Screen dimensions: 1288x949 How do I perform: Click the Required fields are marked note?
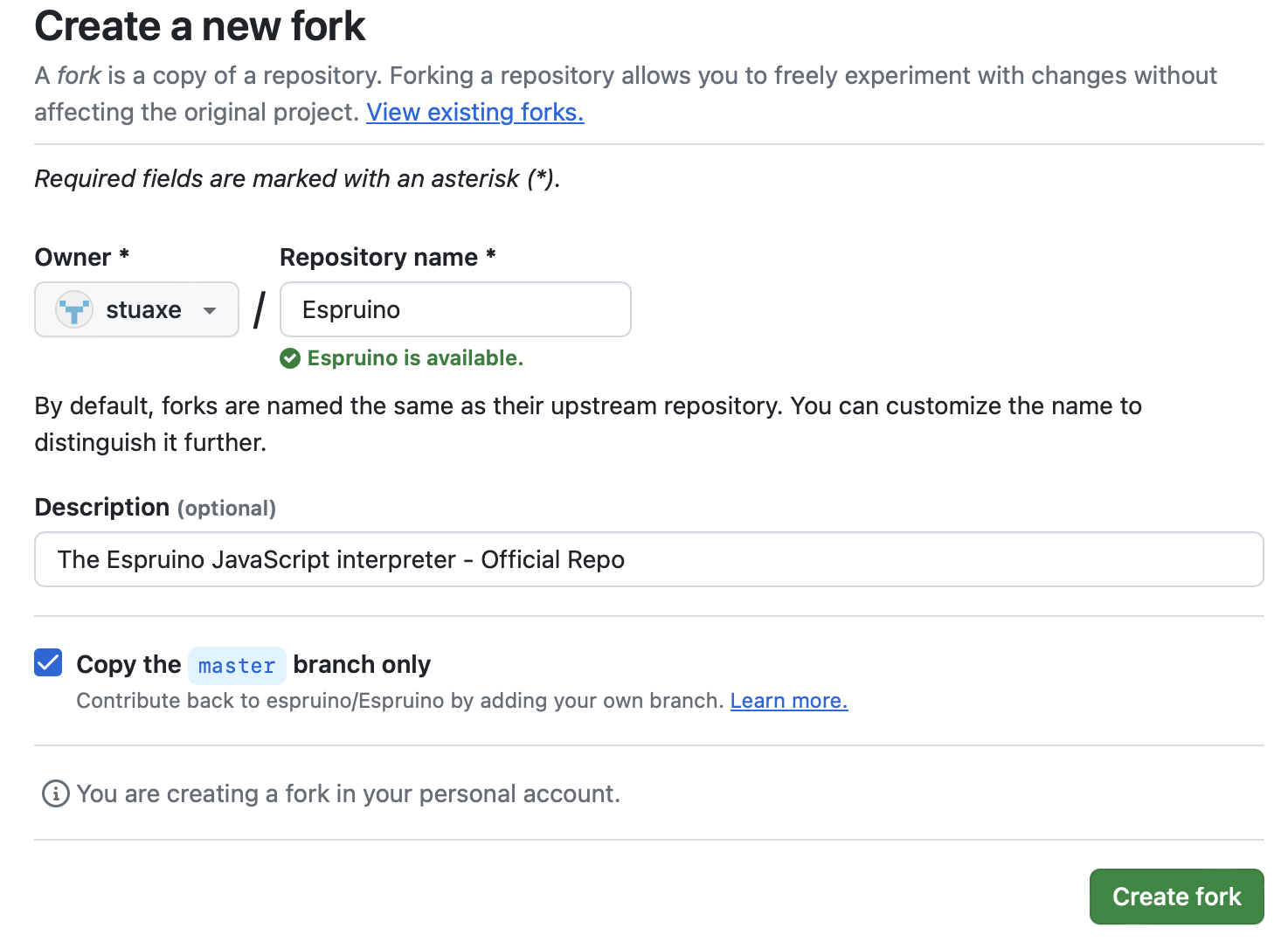click(x=297, y=178)
